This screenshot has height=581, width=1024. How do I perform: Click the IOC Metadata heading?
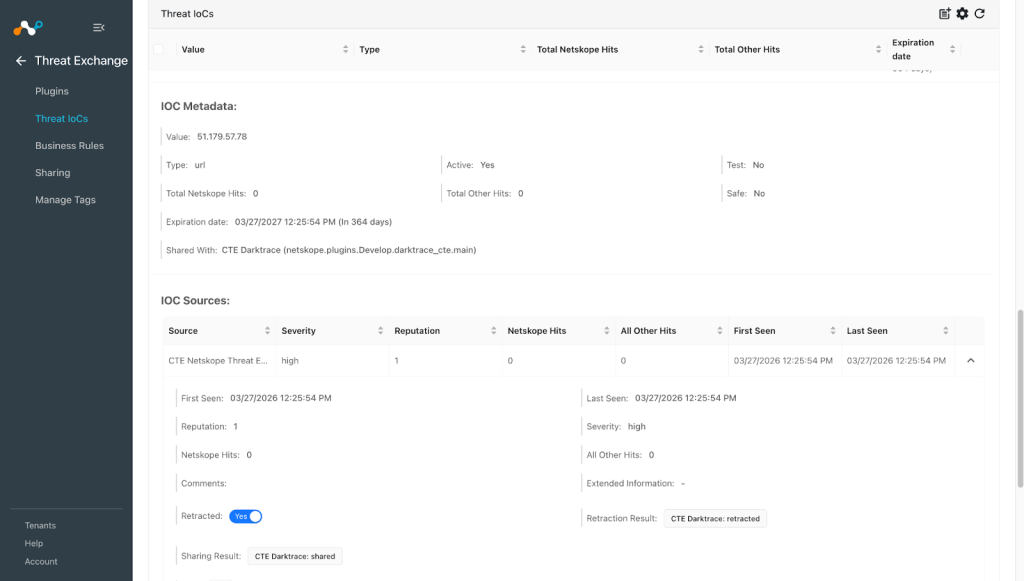tap(199, 106)
